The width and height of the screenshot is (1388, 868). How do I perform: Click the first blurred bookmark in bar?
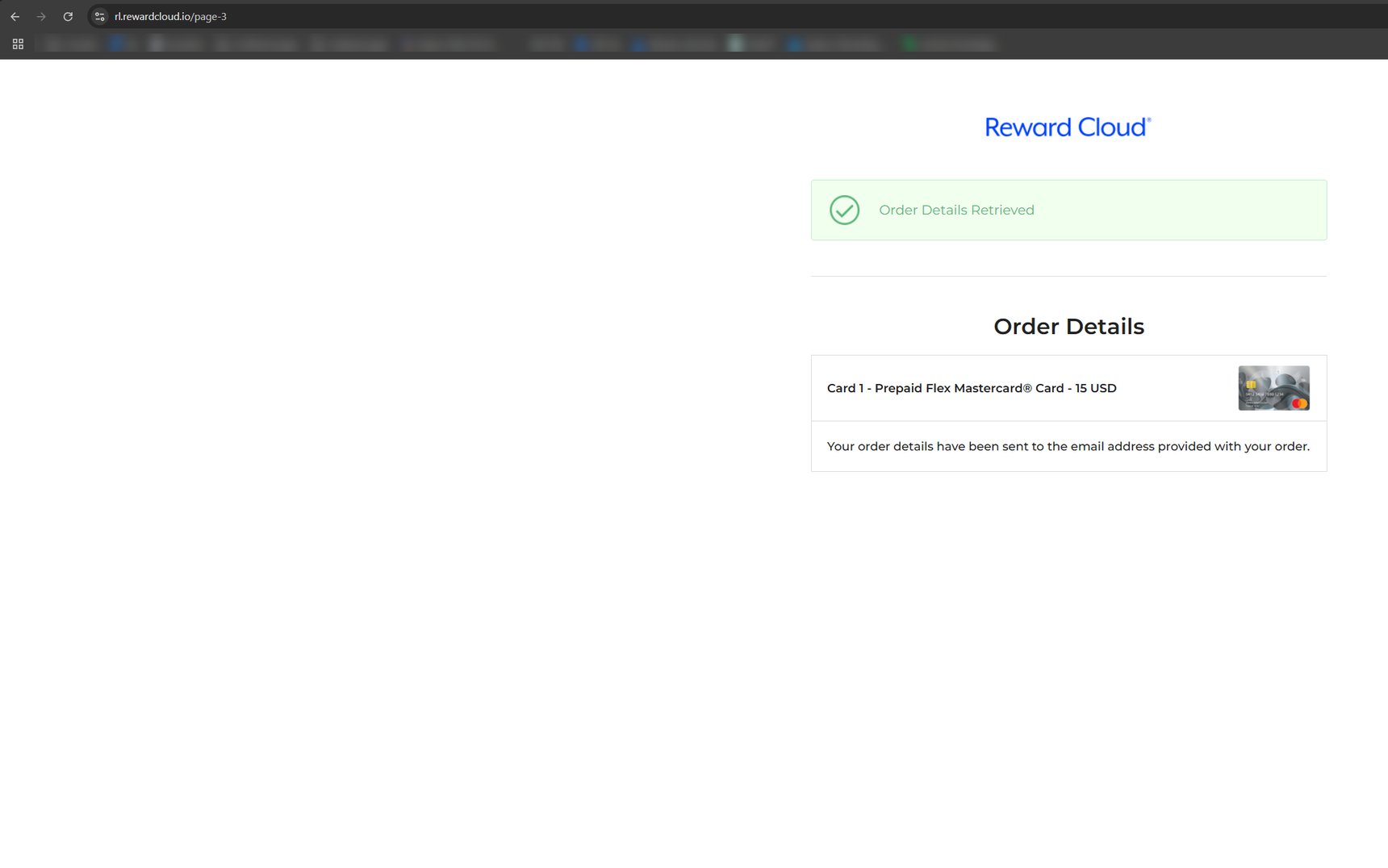point(71,44)
